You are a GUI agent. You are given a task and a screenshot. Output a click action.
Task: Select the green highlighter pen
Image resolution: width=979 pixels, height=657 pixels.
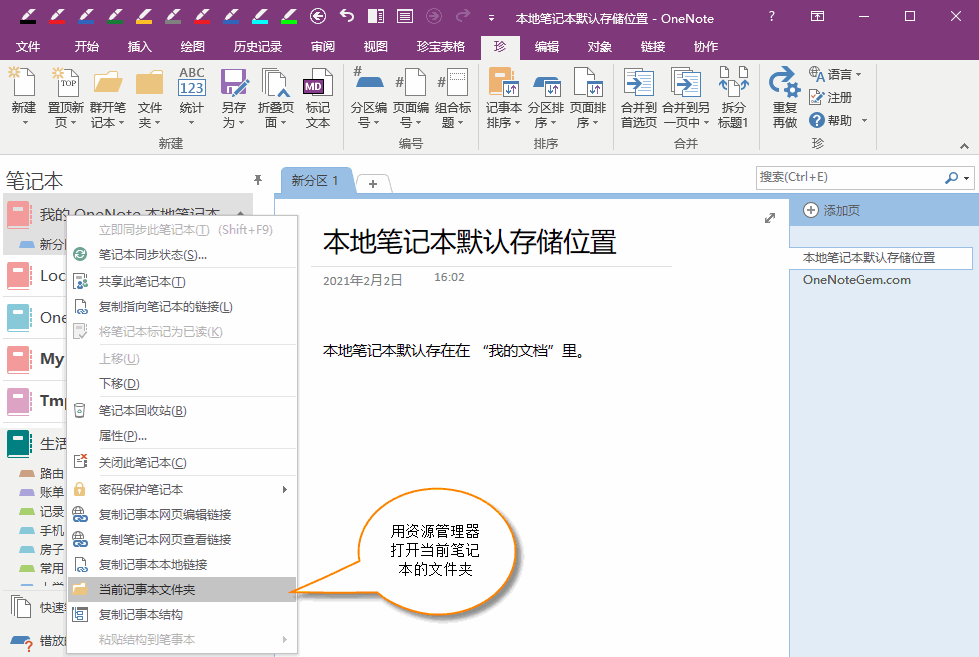(288, 16)
